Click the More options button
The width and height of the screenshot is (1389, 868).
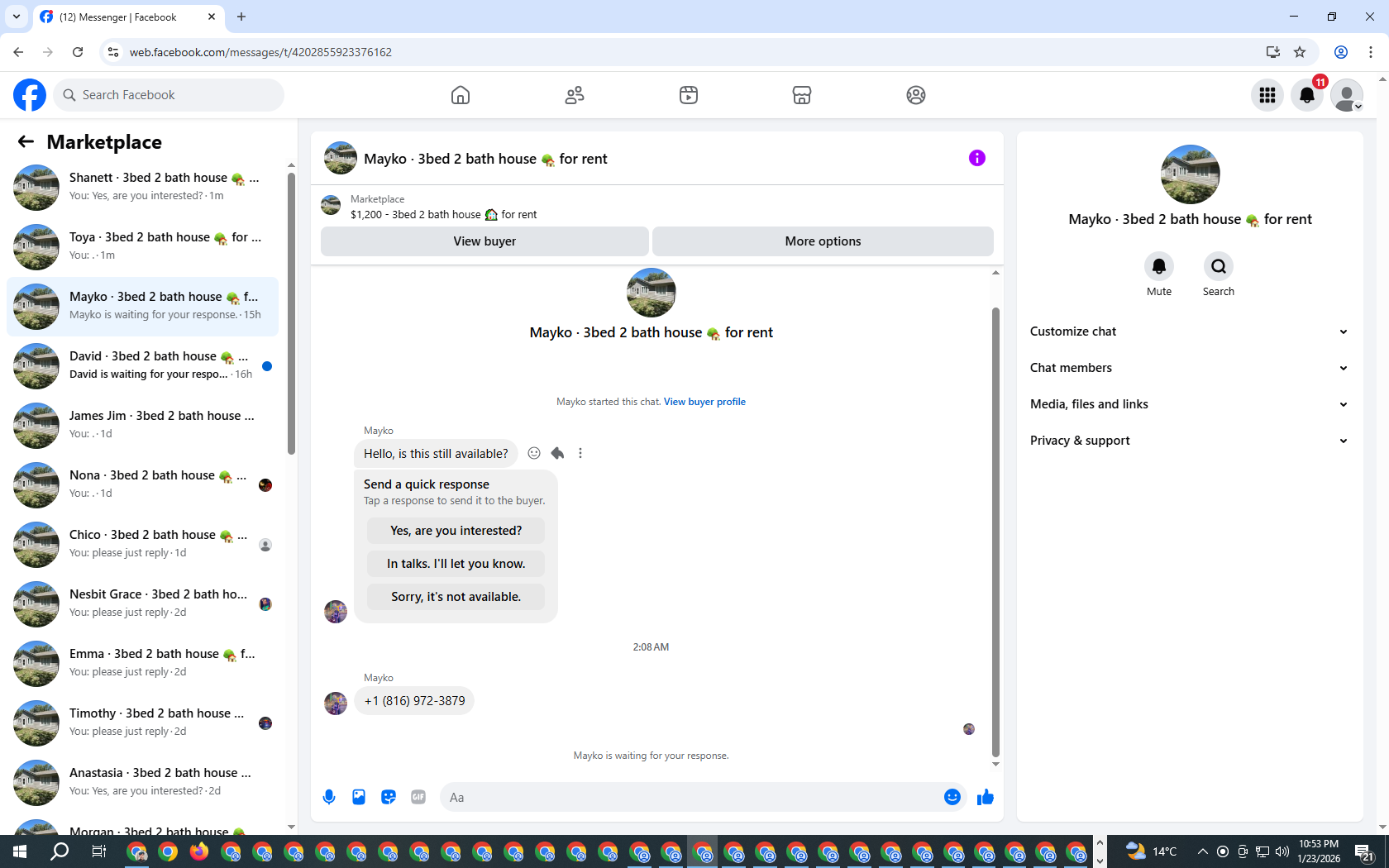[x=823, y=241]
